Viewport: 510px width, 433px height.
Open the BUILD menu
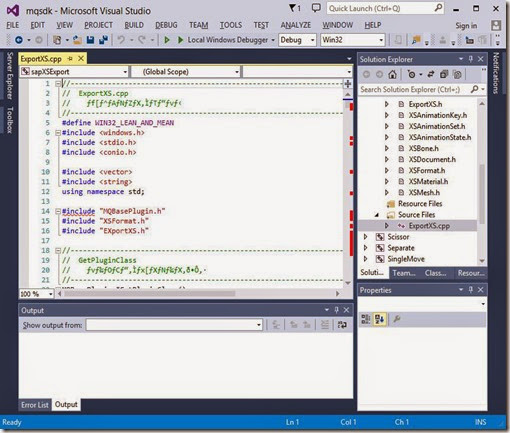coord(134,25)
